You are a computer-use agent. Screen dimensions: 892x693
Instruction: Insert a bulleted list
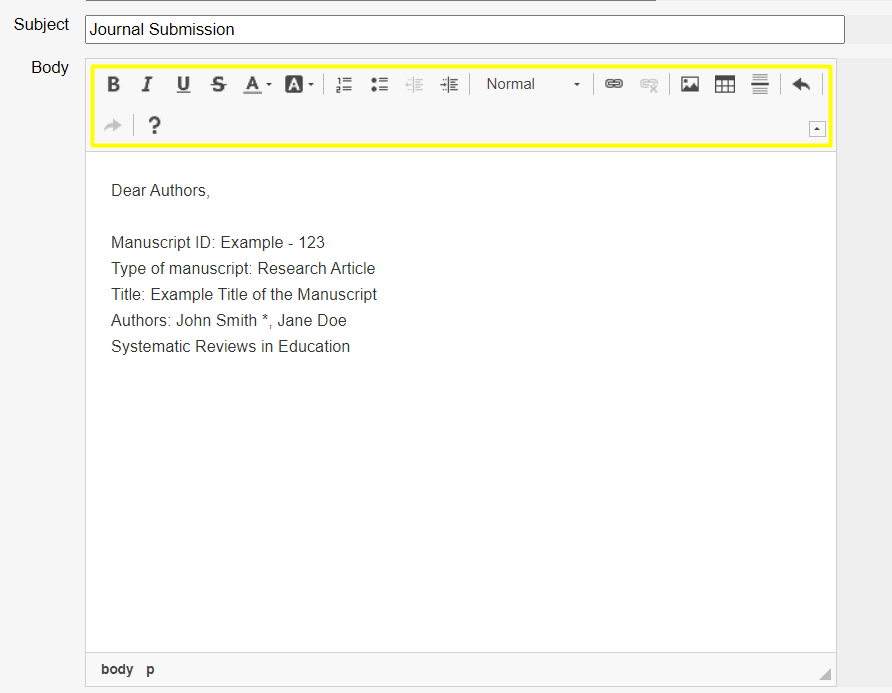coord(379,85)
